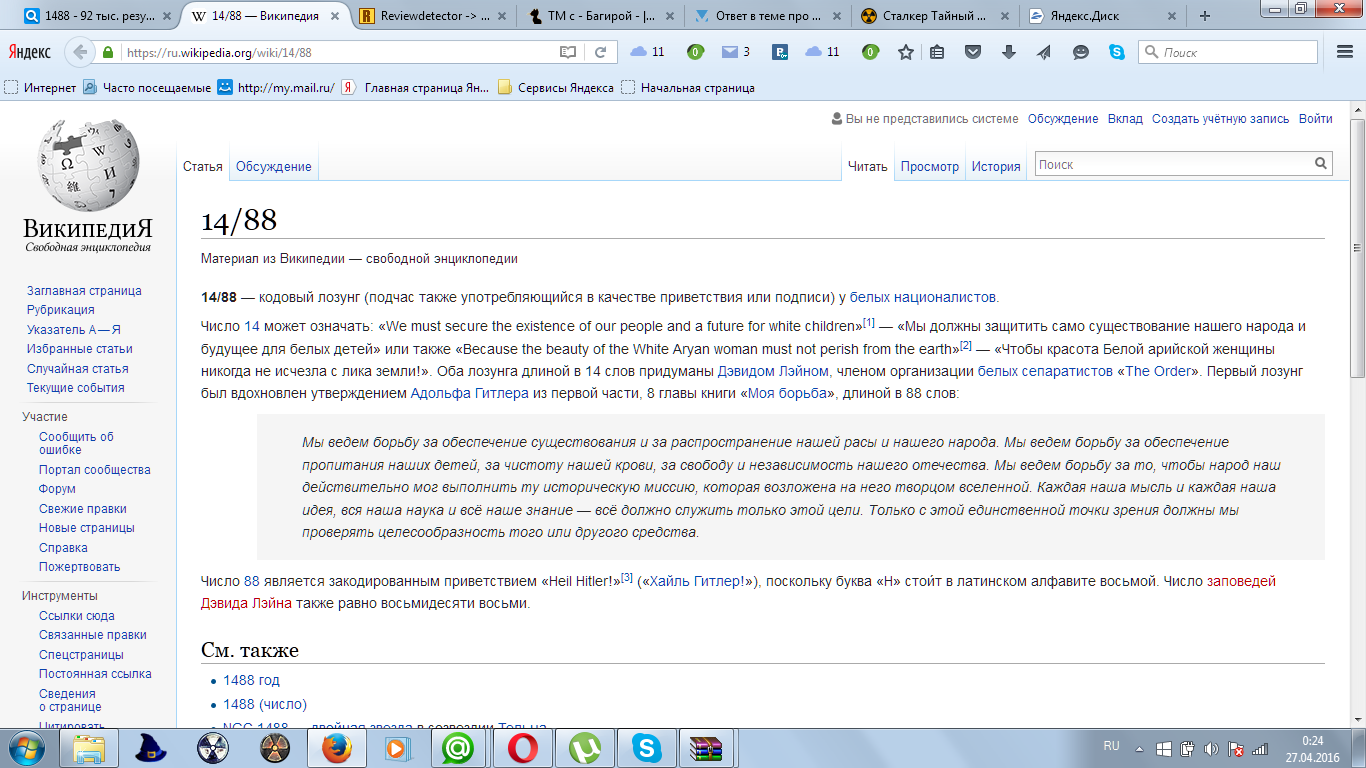Viewport: 1366px width, 768px height.
Task: Open the '1488 год' see-also link
Action: coord(251,680)
